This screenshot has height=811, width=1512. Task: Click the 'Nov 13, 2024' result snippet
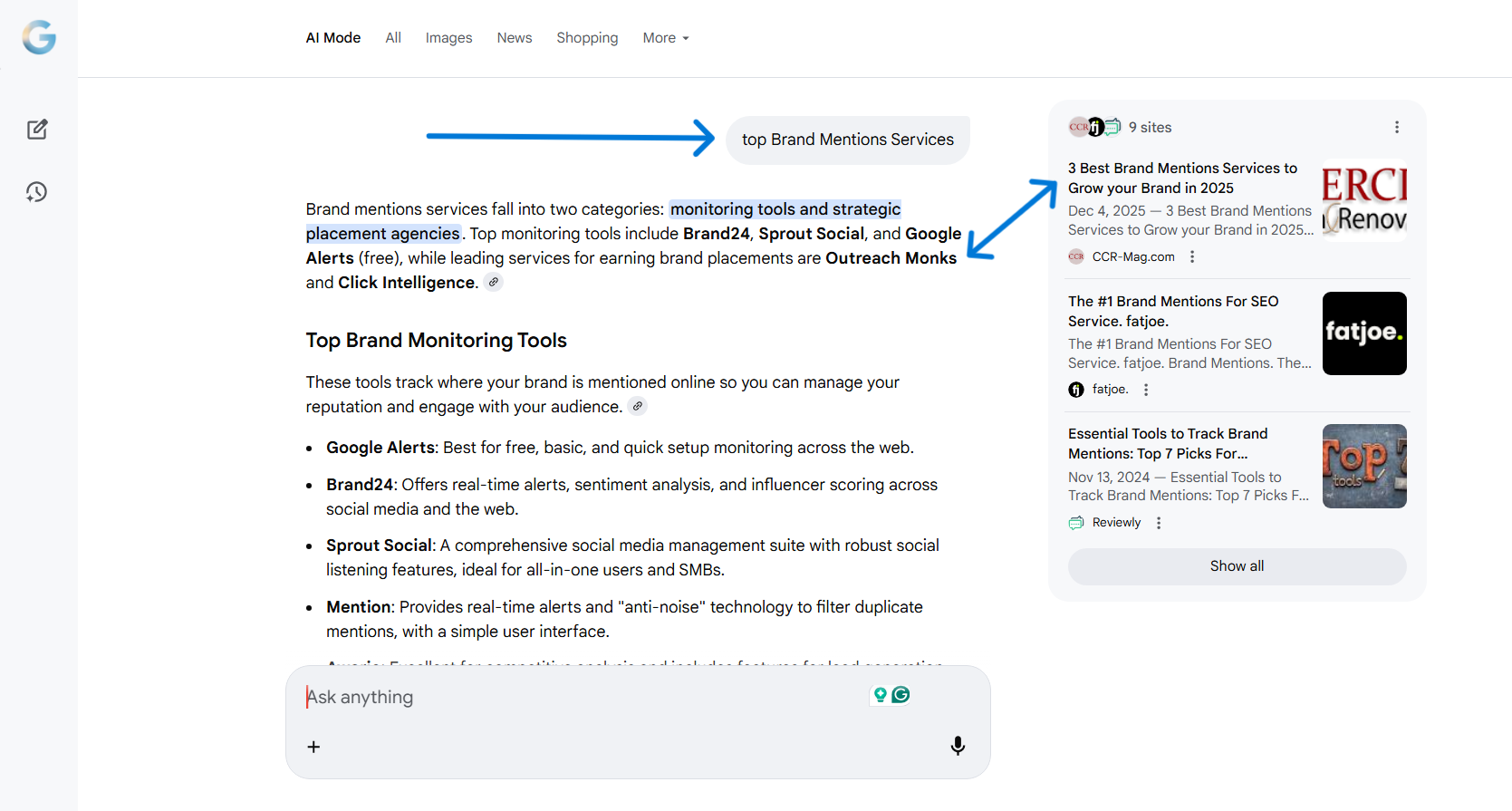pos(1189,487)
